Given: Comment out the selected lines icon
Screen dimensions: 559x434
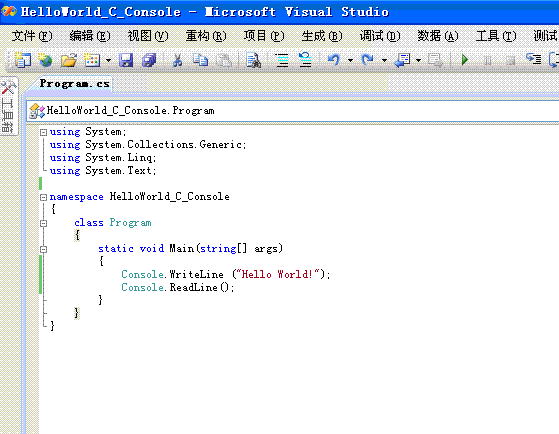Looking at the screenshot, I should (x=282, y=60).
